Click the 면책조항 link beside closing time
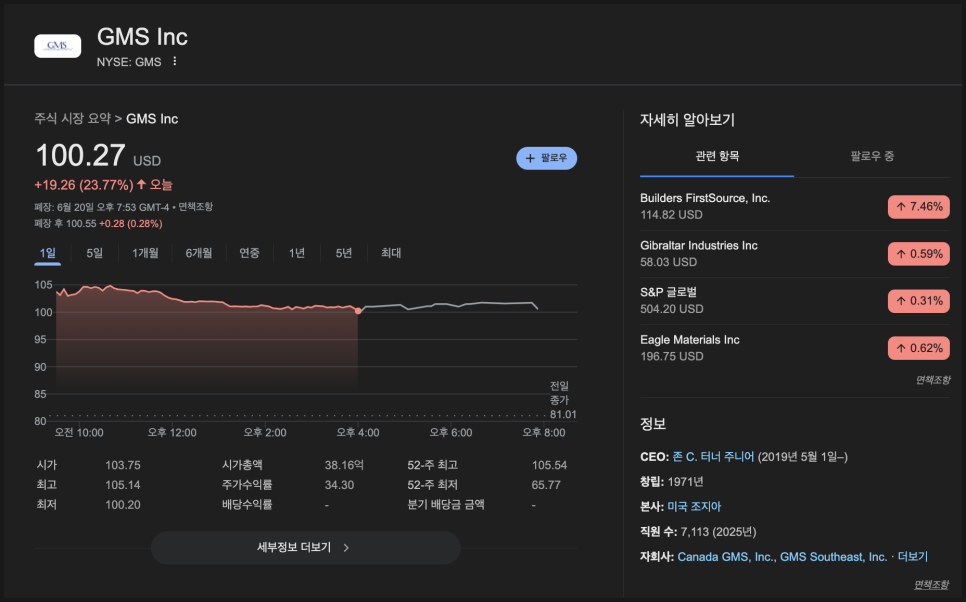 [x=195, y=207]
